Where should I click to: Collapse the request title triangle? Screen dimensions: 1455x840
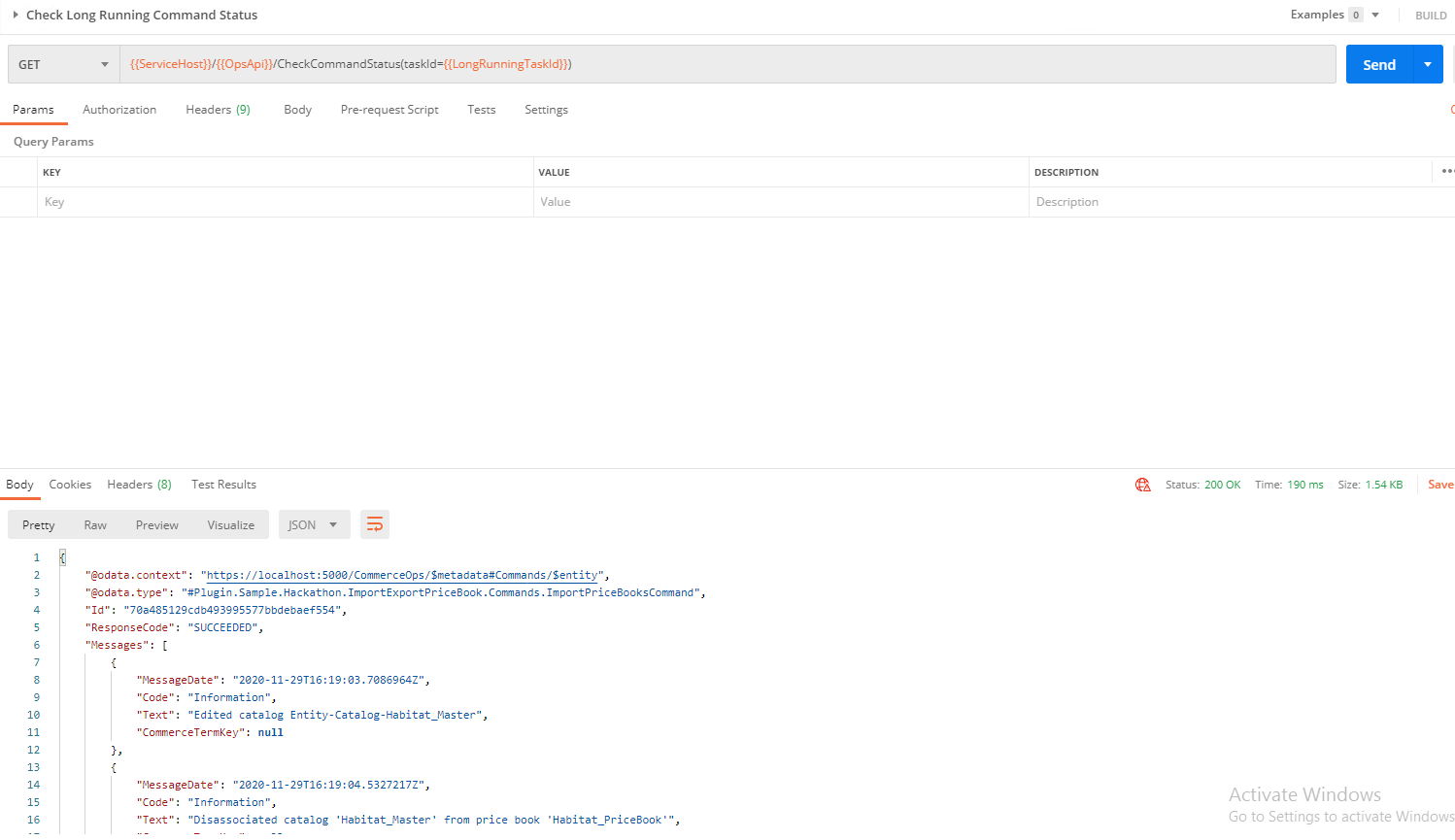(x=16, y=15)
